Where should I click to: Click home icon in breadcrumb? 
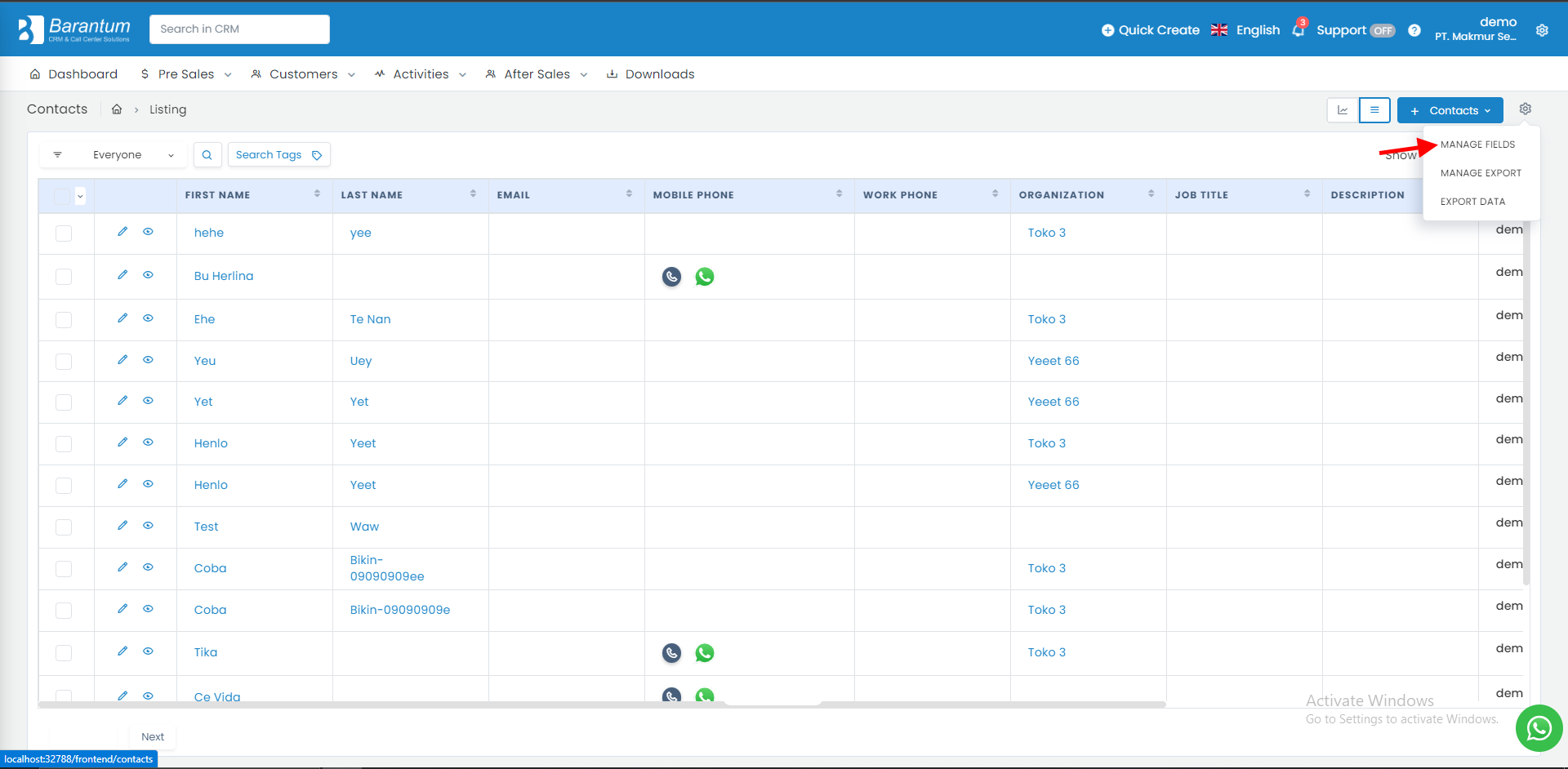coord(117,109)
